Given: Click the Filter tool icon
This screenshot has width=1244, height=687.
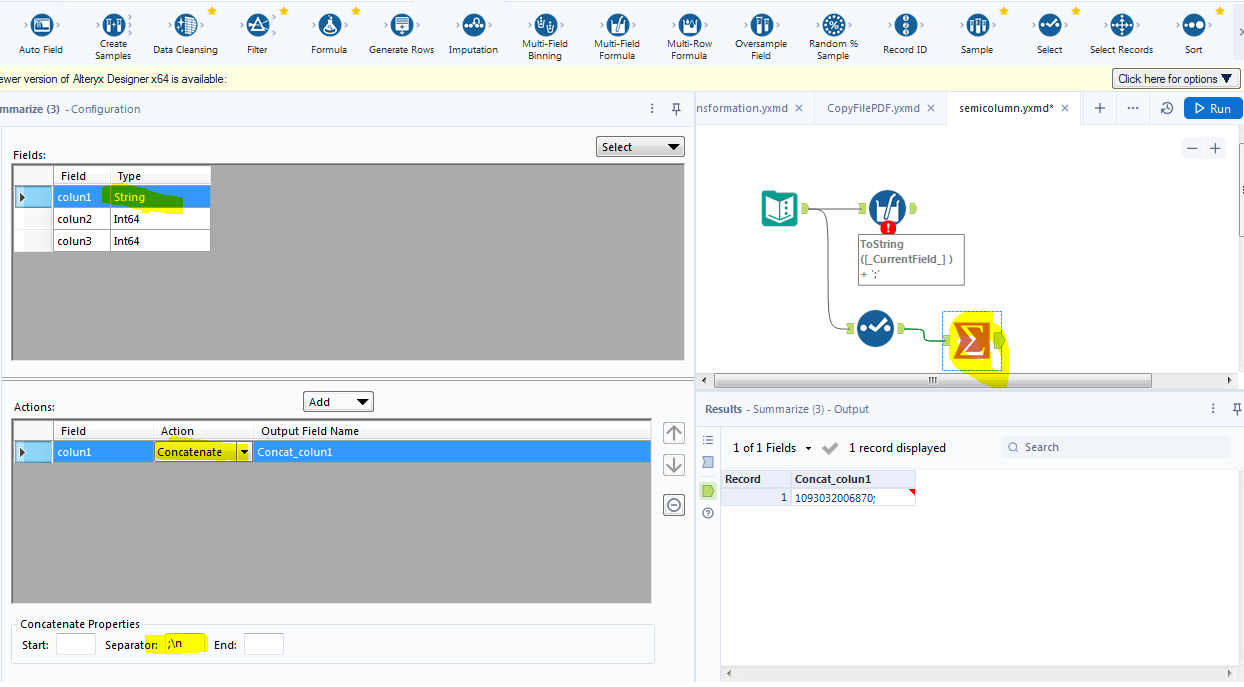Looking at the screenshot, I should (x=257, y=26).
